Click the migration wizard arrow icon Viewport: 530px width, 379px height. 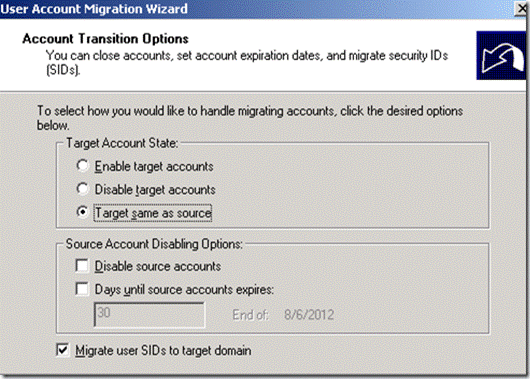502,55
